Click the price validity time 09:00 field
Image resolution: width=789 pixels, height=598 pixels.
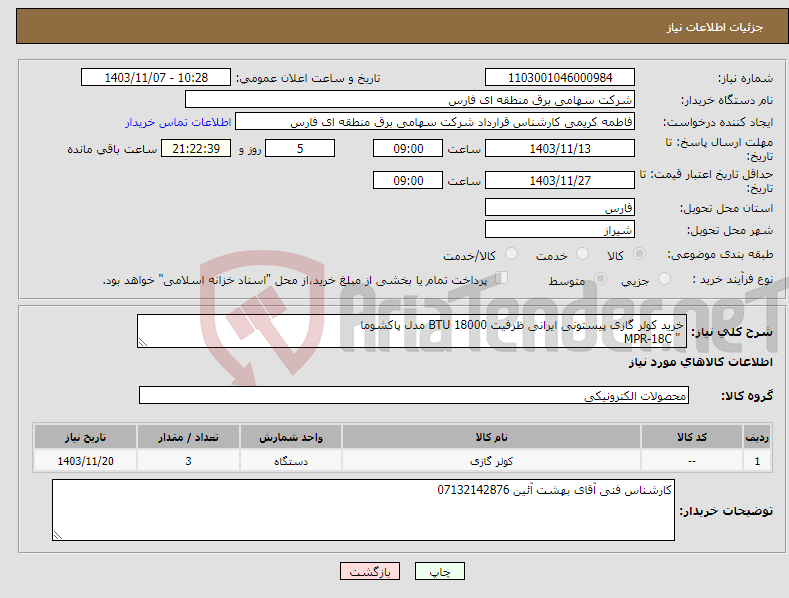(x=408, y=180)
